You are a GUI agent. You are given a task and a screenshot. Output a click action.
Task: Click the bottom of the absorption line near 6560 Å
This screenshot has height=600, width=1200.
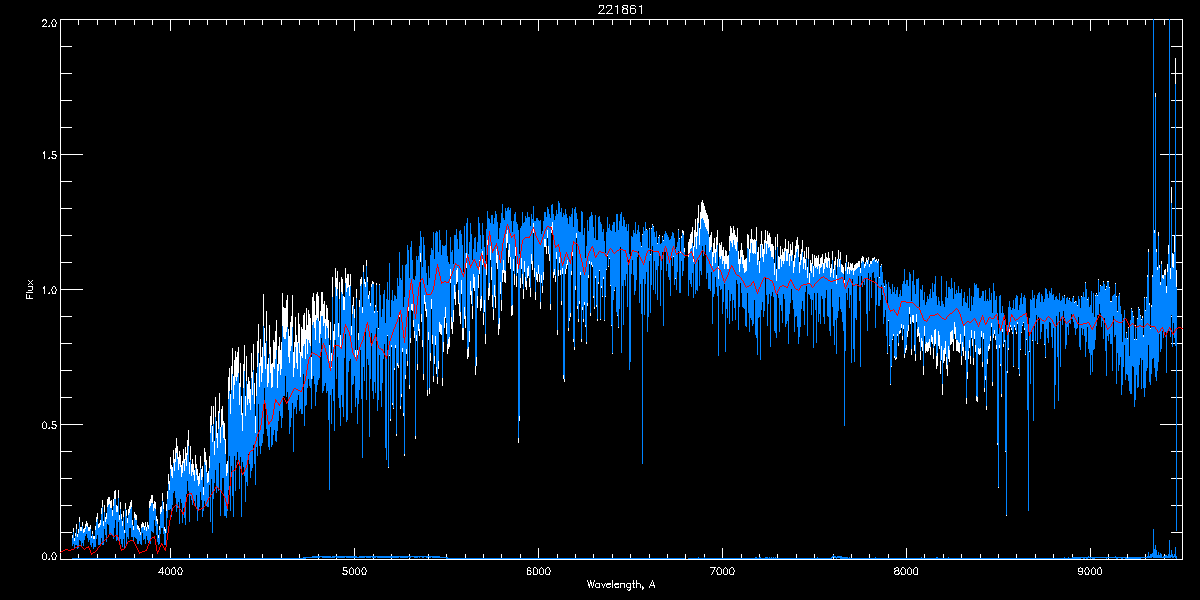642,462
